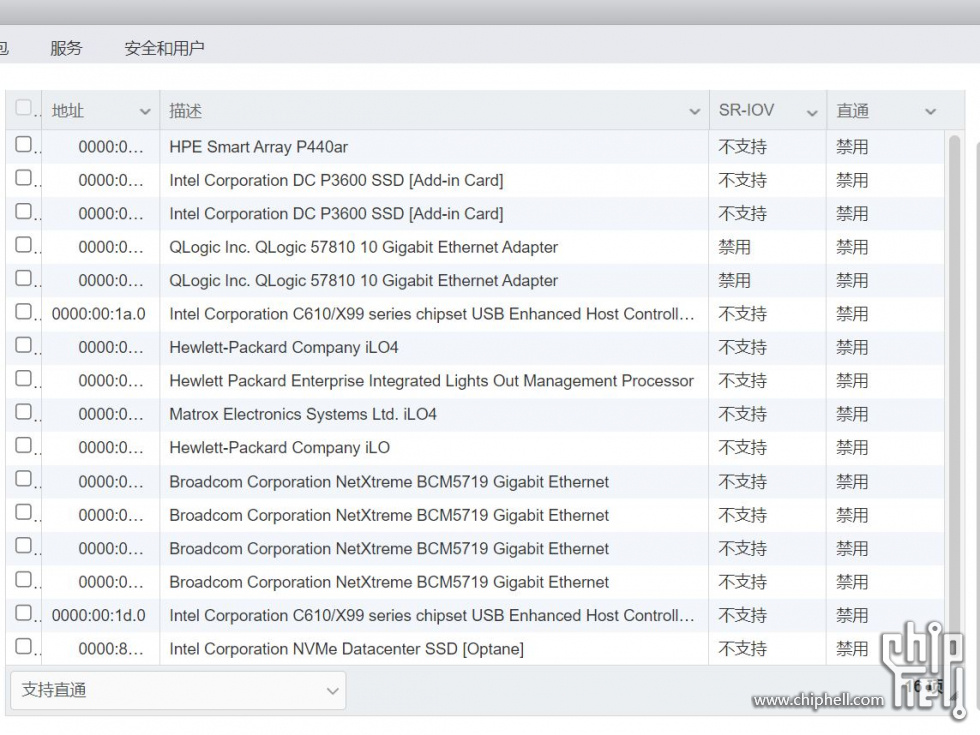This screenshot has width=980, height=735.
Task: Toggle the select-all checkbox in header
Action: 23,108
